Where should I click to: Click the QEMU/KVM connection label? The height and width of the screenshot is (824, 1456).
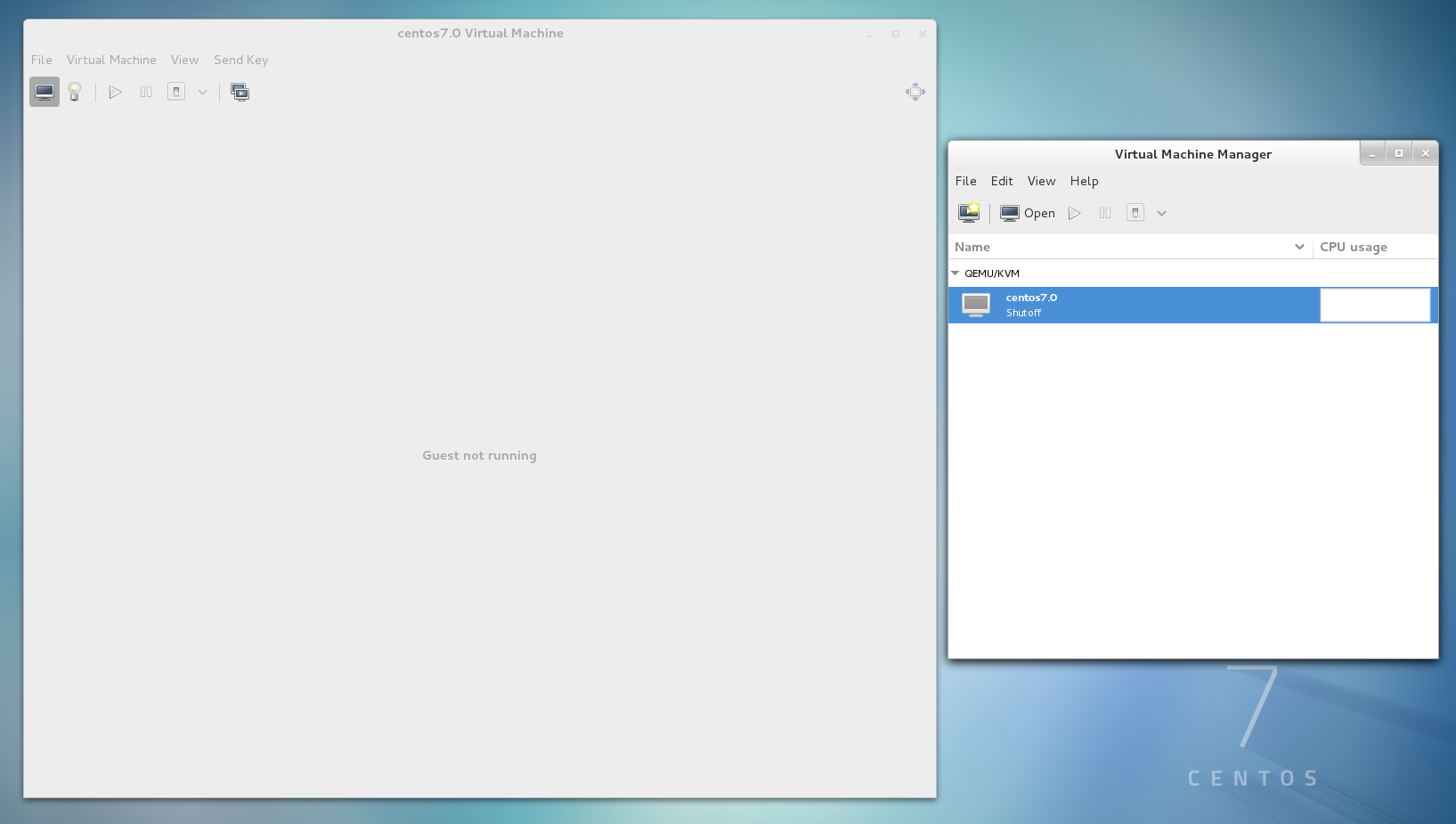click(992, 273)
